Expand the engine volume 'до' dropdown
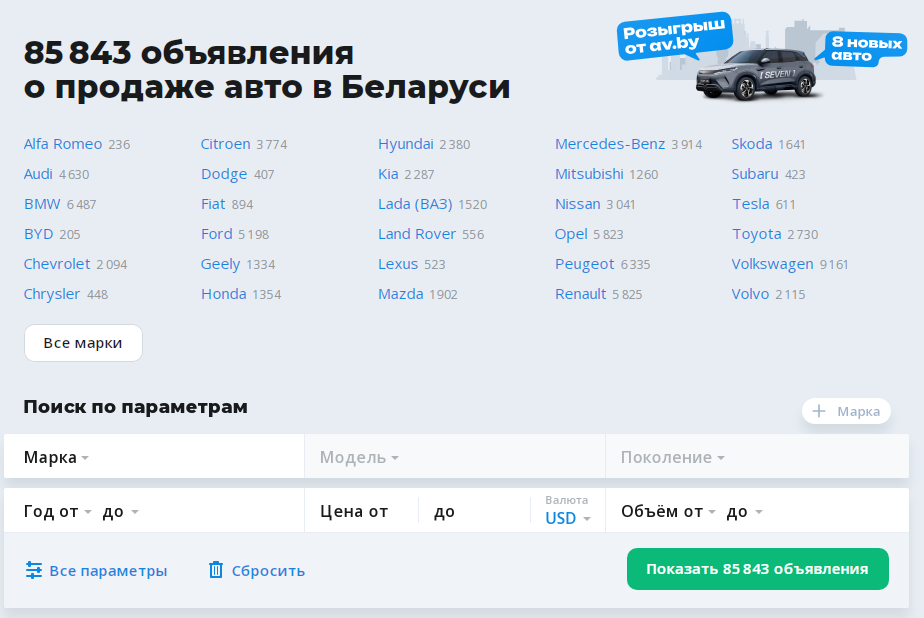Image resolution: width=924 pixels, height=618 pixels. tap(744, 511)
